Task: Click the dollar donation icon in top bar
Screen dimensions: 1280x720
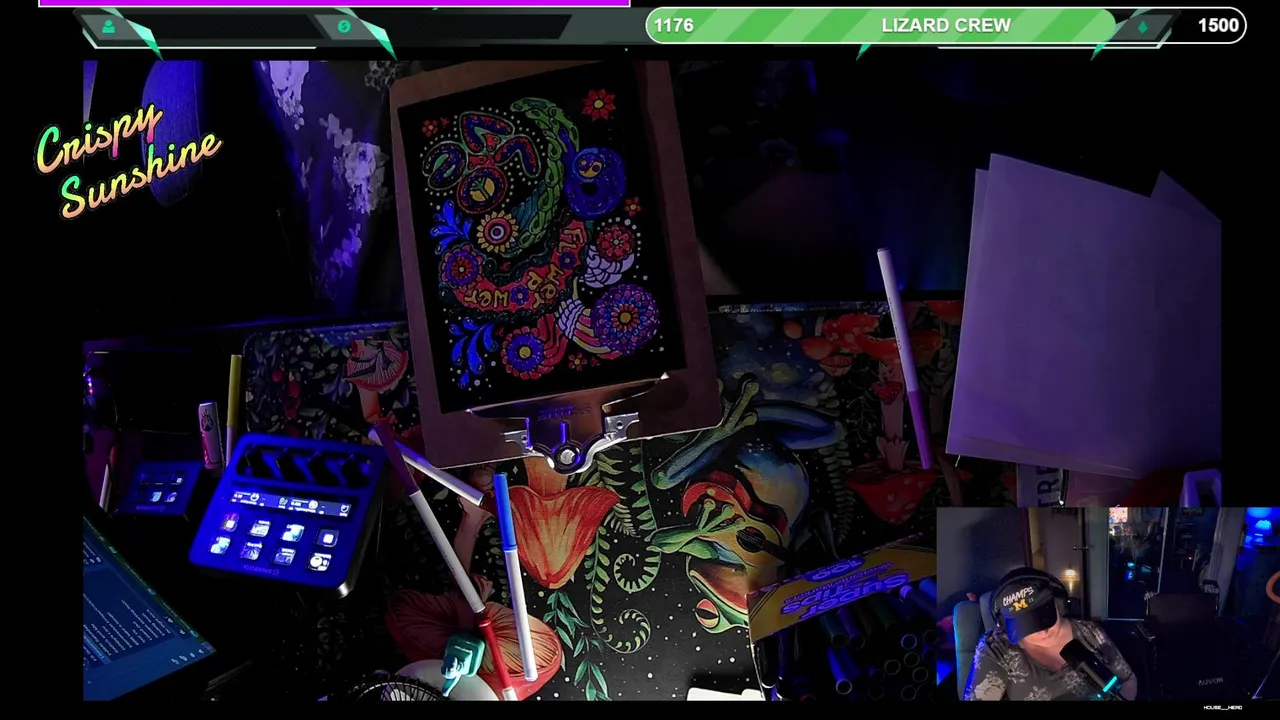Action: (x=344, y=26)
